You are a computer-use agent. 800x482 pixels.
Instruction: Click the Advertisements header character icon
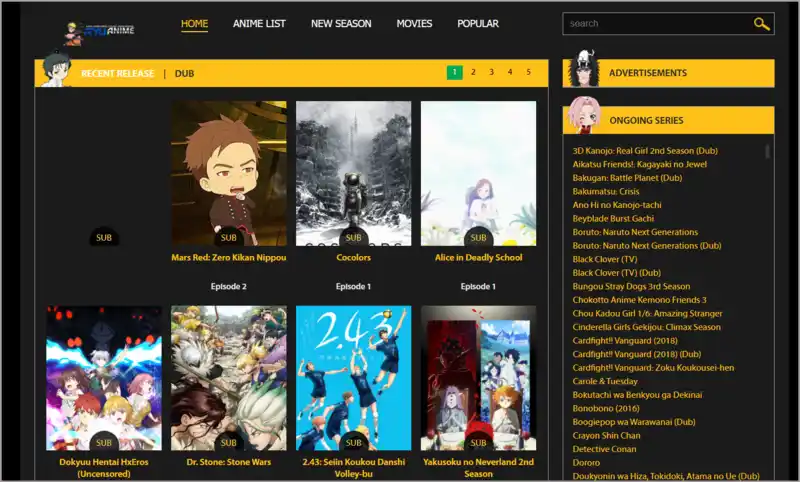584,70
